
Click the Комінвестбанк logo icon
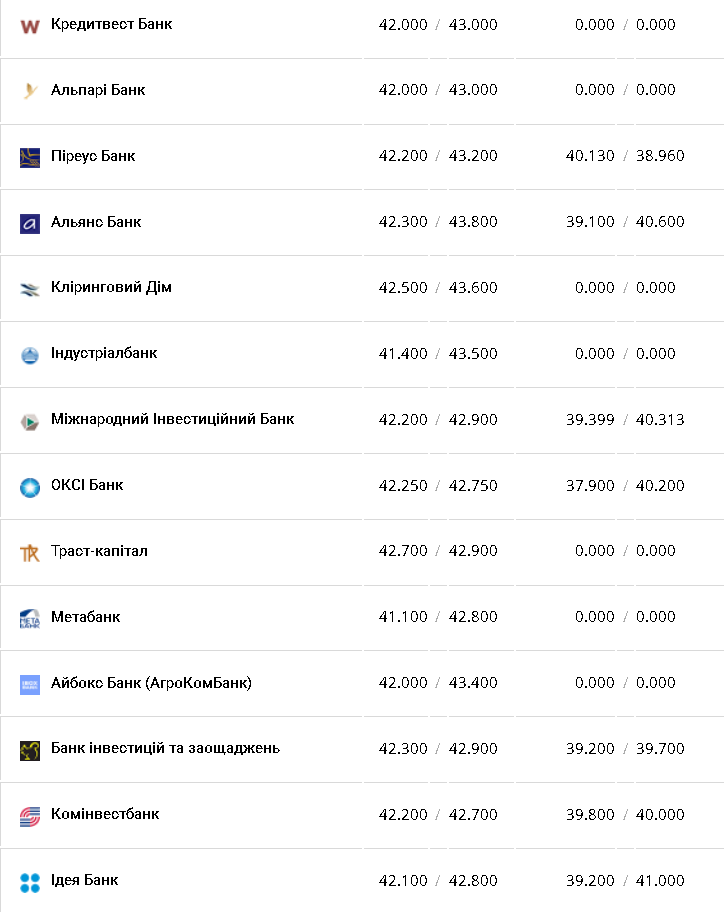pyautogui.click(x=30, y=816)
